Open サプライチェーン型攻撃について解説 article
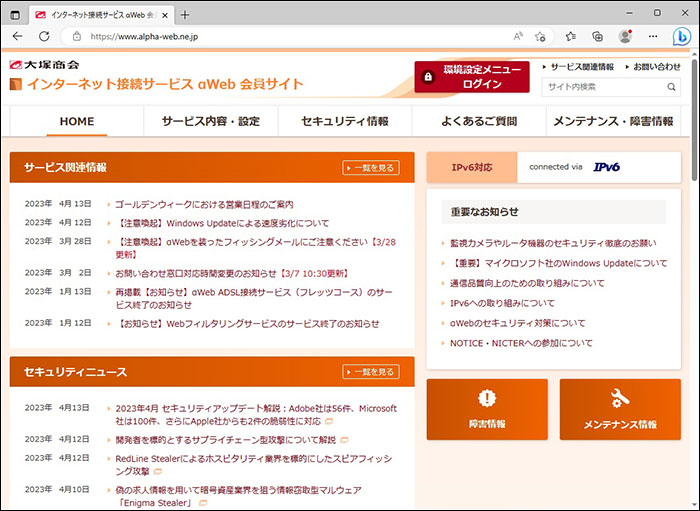The width and height of the screenshot is (700, 511). [x=225, y=440]
